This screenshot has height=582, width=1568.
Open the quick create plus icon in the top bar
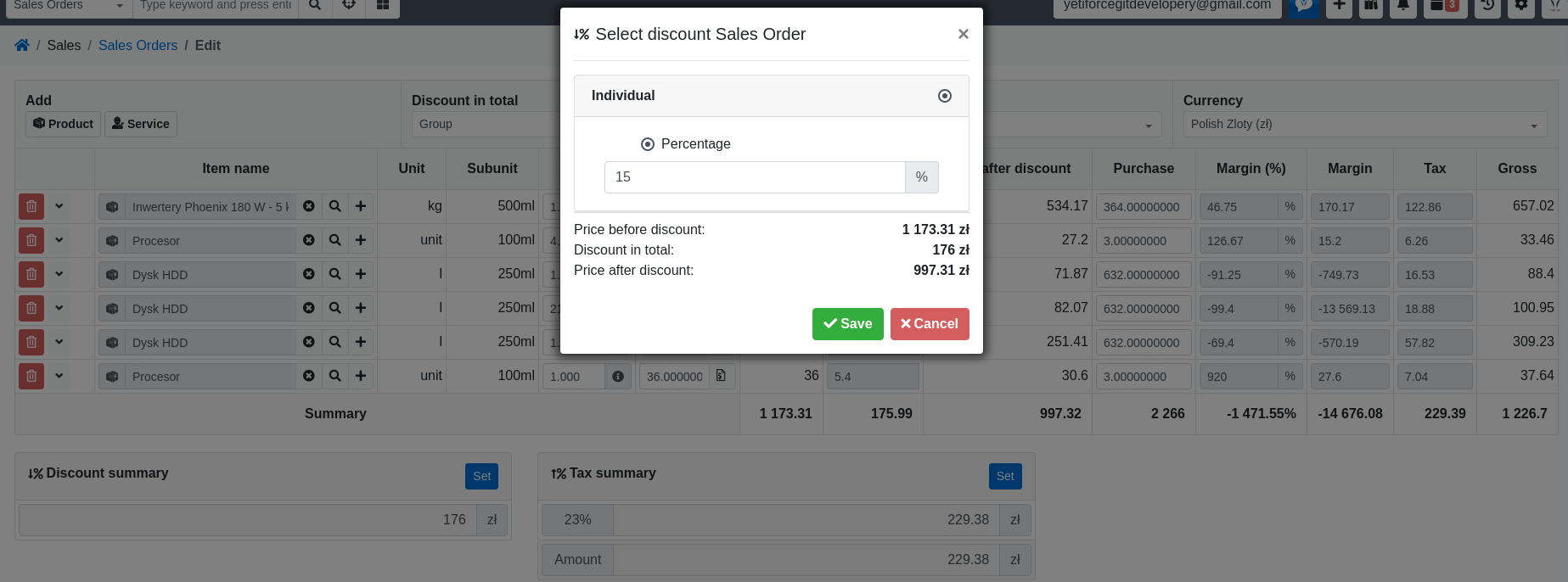[x=1339, y=6]
